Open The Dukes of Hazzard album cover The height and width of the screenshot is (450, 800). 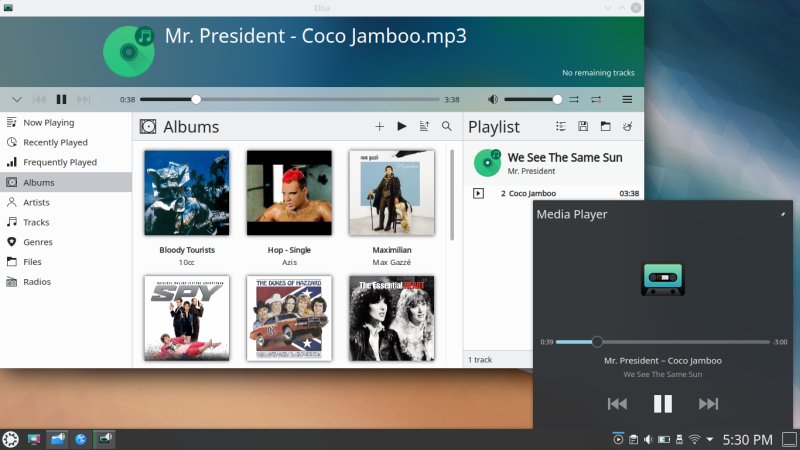click(x=289, y=318)
